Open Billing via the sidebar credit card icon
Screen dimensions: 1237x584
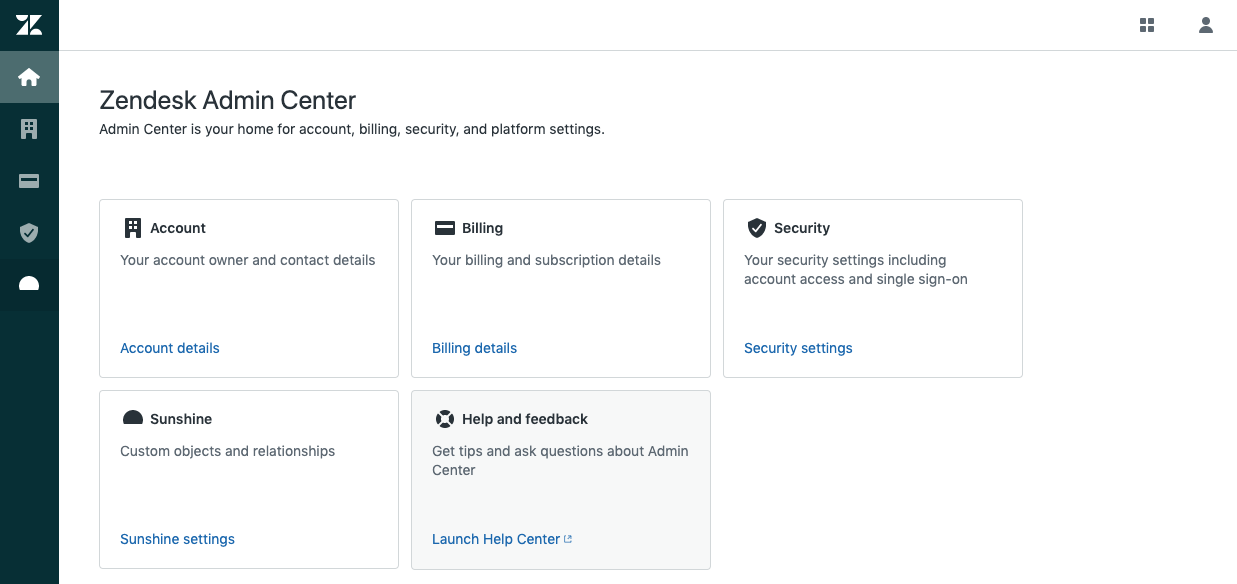point(29,181)
